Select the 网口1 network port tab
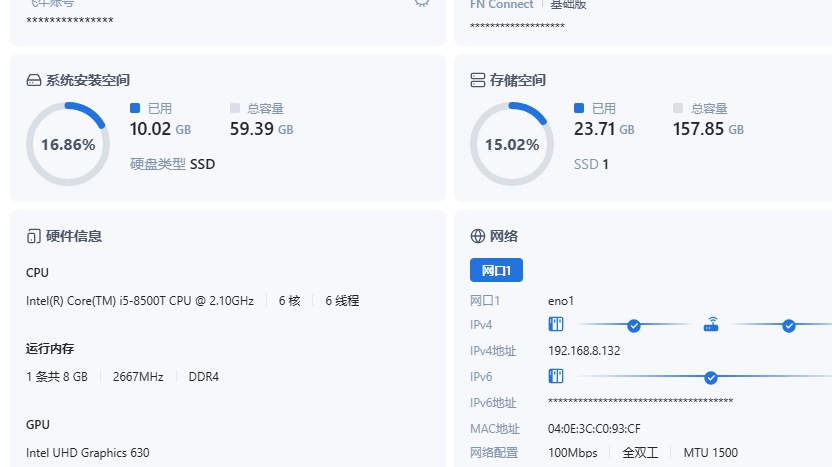The width and height of the screenshot is (832, 467). pyautogui.click(x=496, y=270)
